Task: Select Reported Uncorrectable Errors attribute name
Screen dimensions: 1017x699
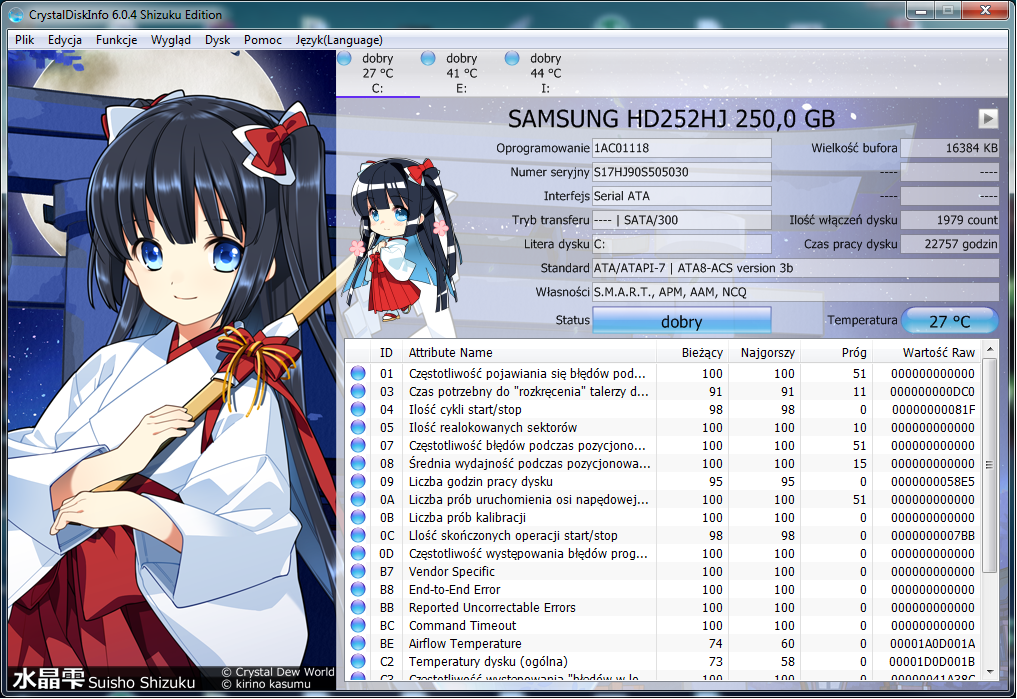Action: pyautogui.click(x=492, y=608)
